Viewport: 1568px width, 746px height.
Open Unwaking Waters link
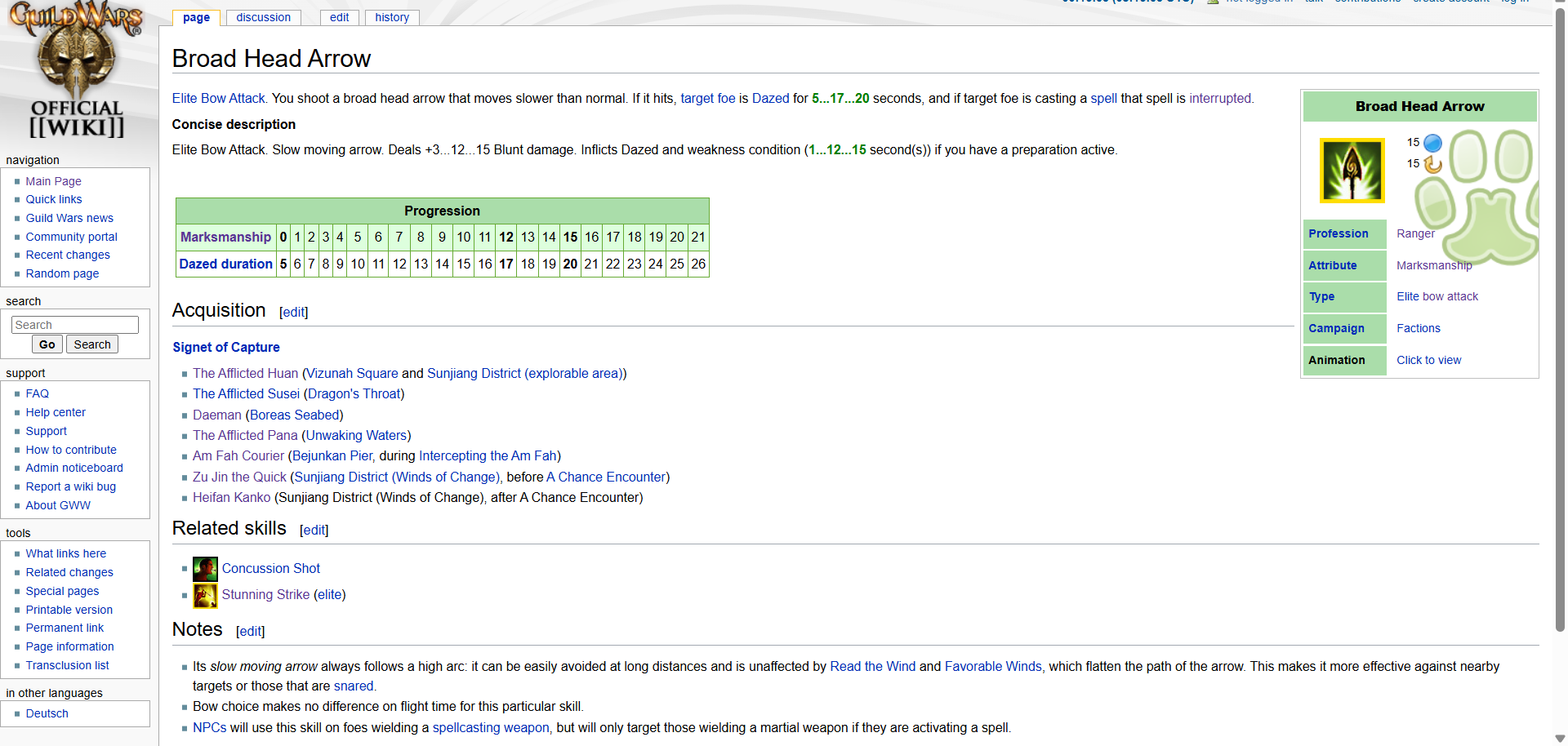356,435
